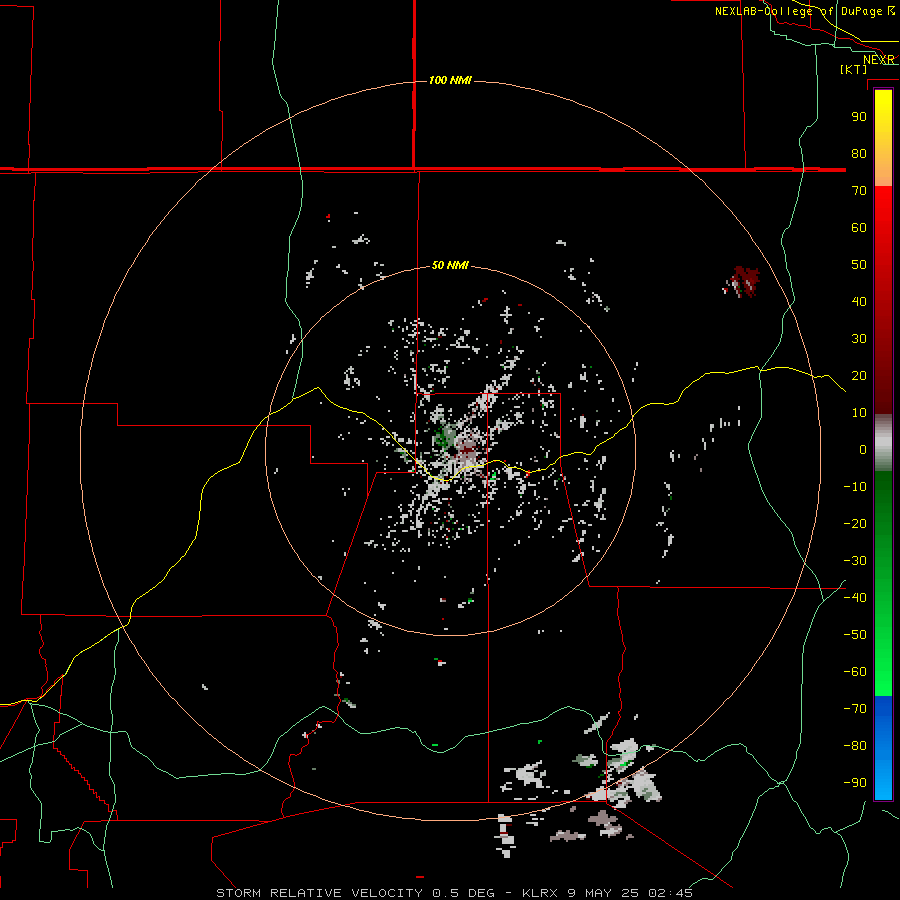Click the 30 value on velocity scale
The image size is (900, 900).
[x=859, y=339]
